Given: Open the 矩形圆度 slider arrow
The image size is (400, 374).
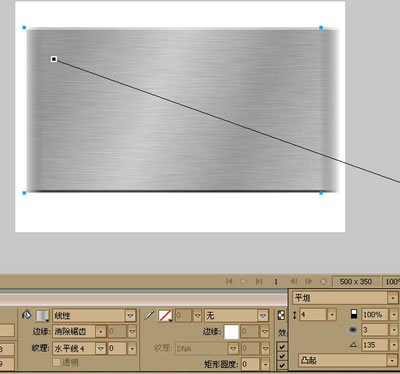Looking at the screenshot, I should (x=265, y=364).
